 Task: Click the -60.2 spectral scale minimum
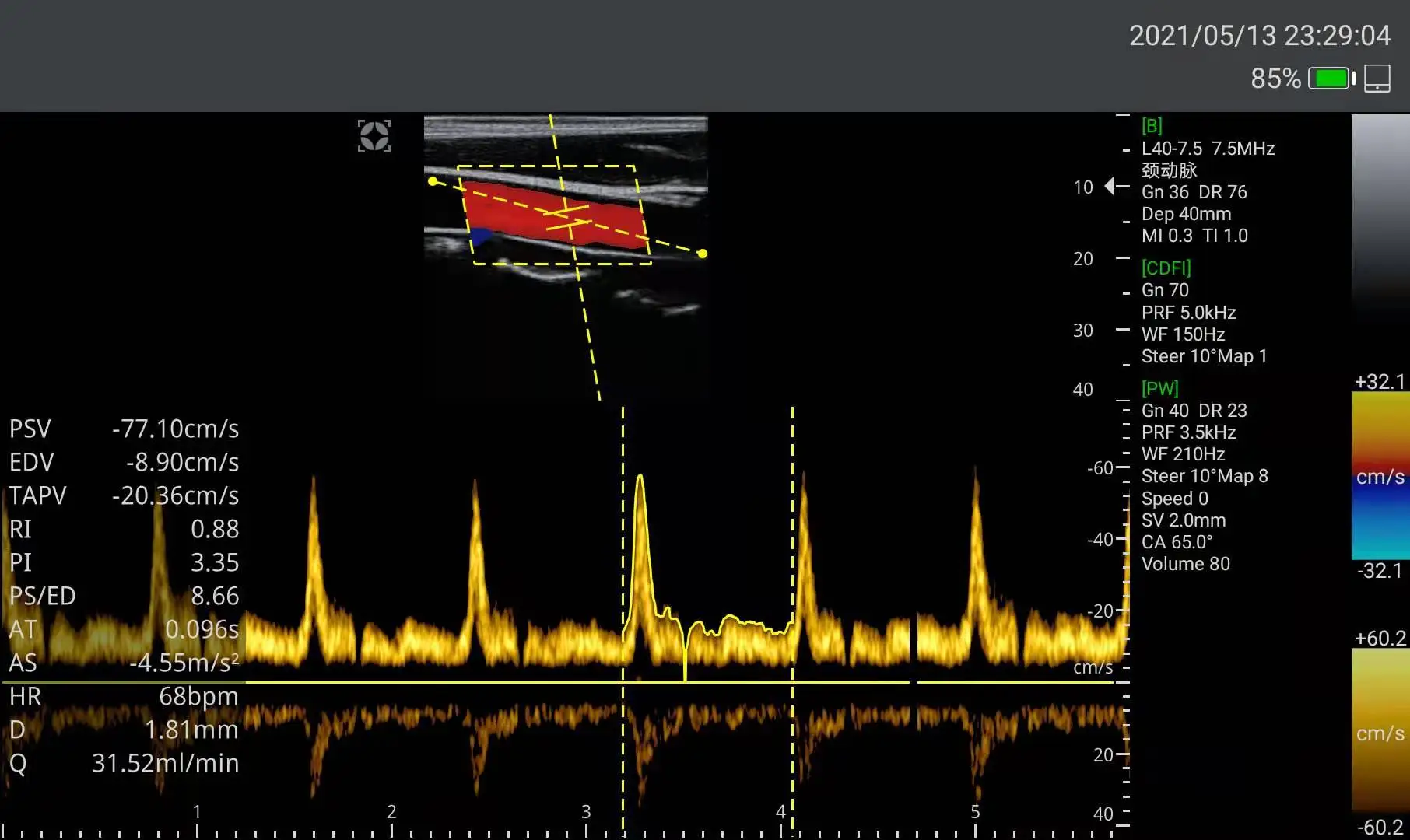click(x=1380, y=827)
